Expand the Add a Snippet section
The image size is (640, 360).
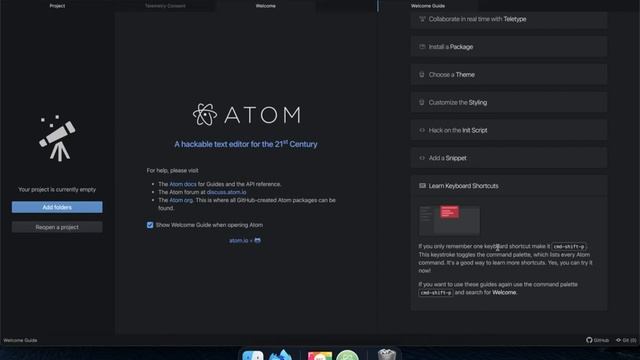pyautogui.click(x=509, y=158)
